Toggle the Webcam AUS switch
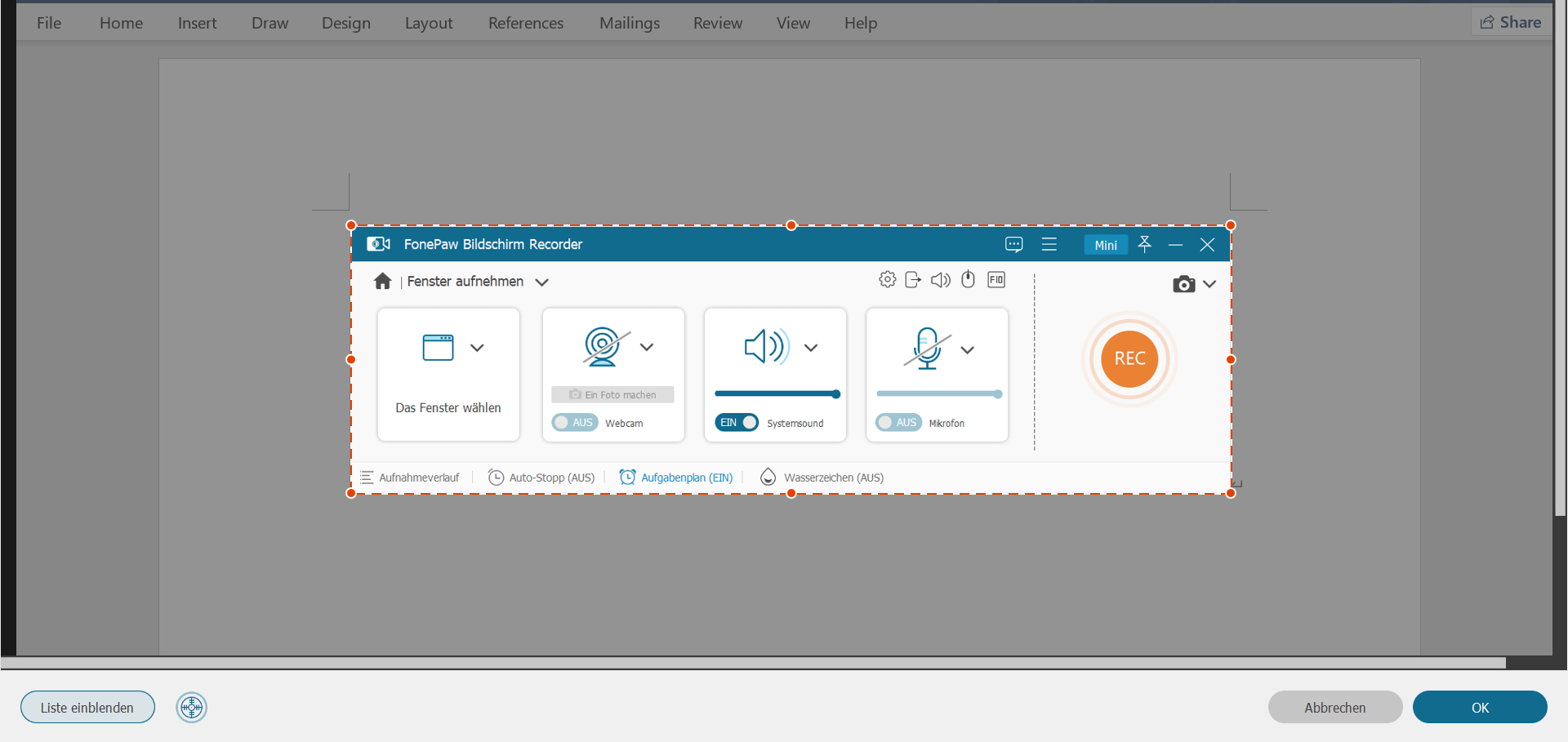Image resolution: width=1568 pixels, height=742 pixels. click(x=575, y=423)
